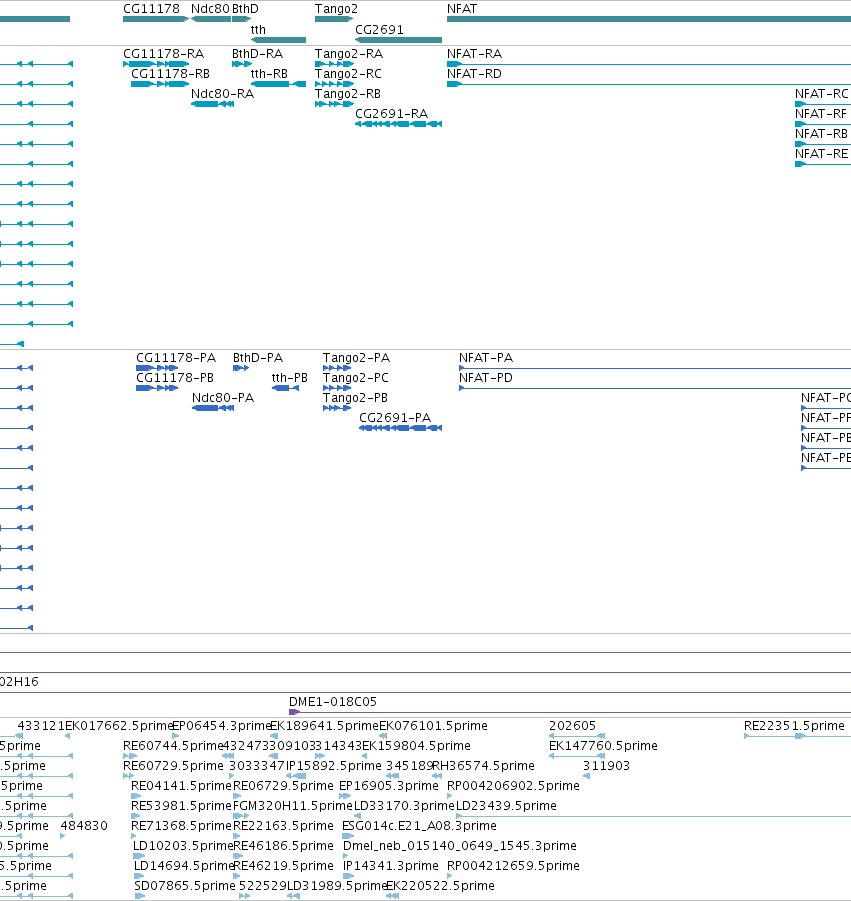Select the tth gene bar
The height and width of the screenshot is (901, 851).
[278, 40]
